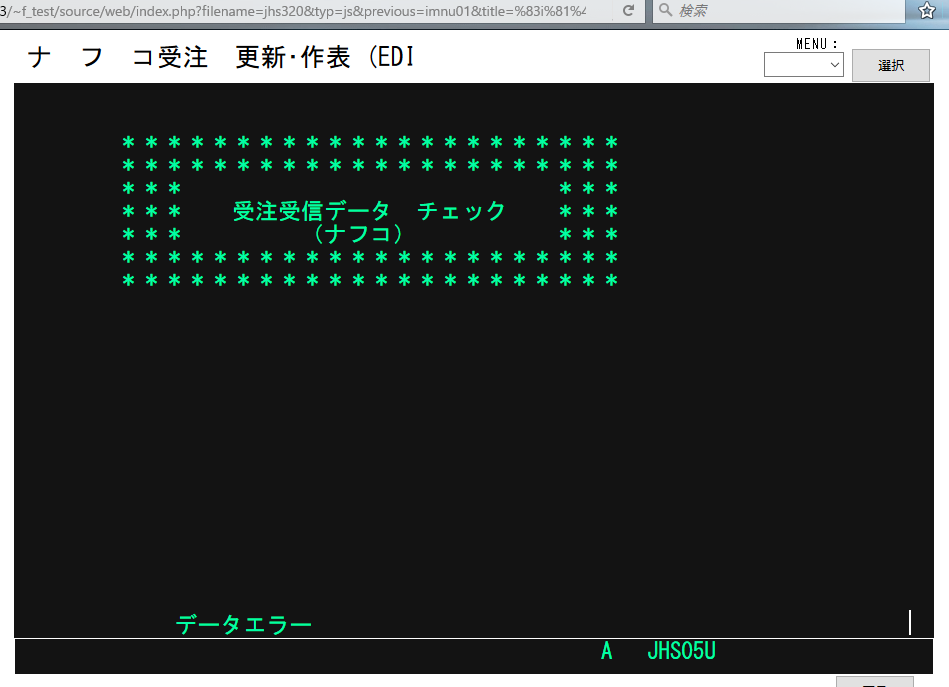Click the browser URL address field
The image size is (949, 687).
point(300,10)
